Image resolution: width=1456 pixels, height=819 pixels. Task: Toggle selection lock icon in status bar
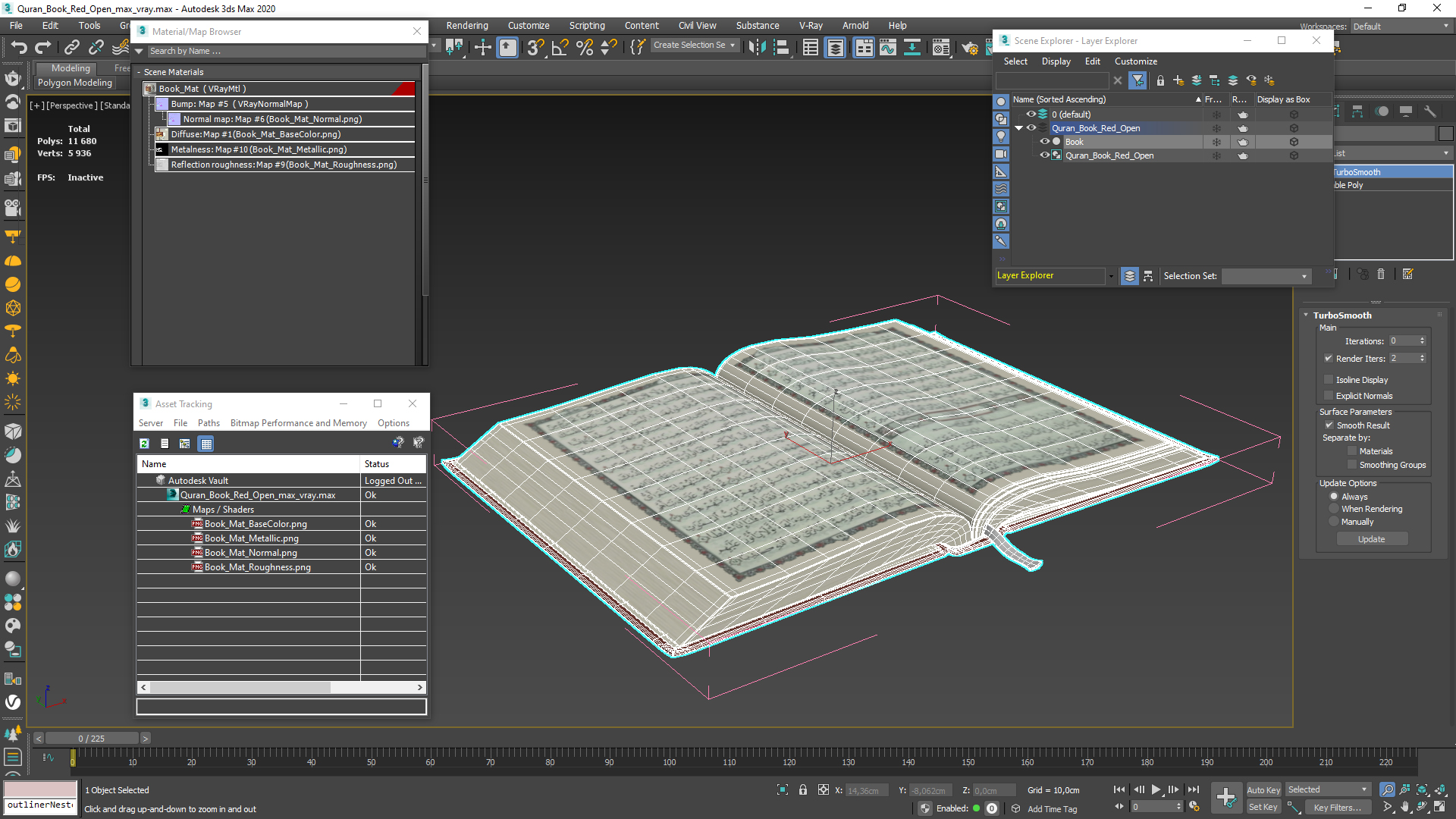pos(803,790)
